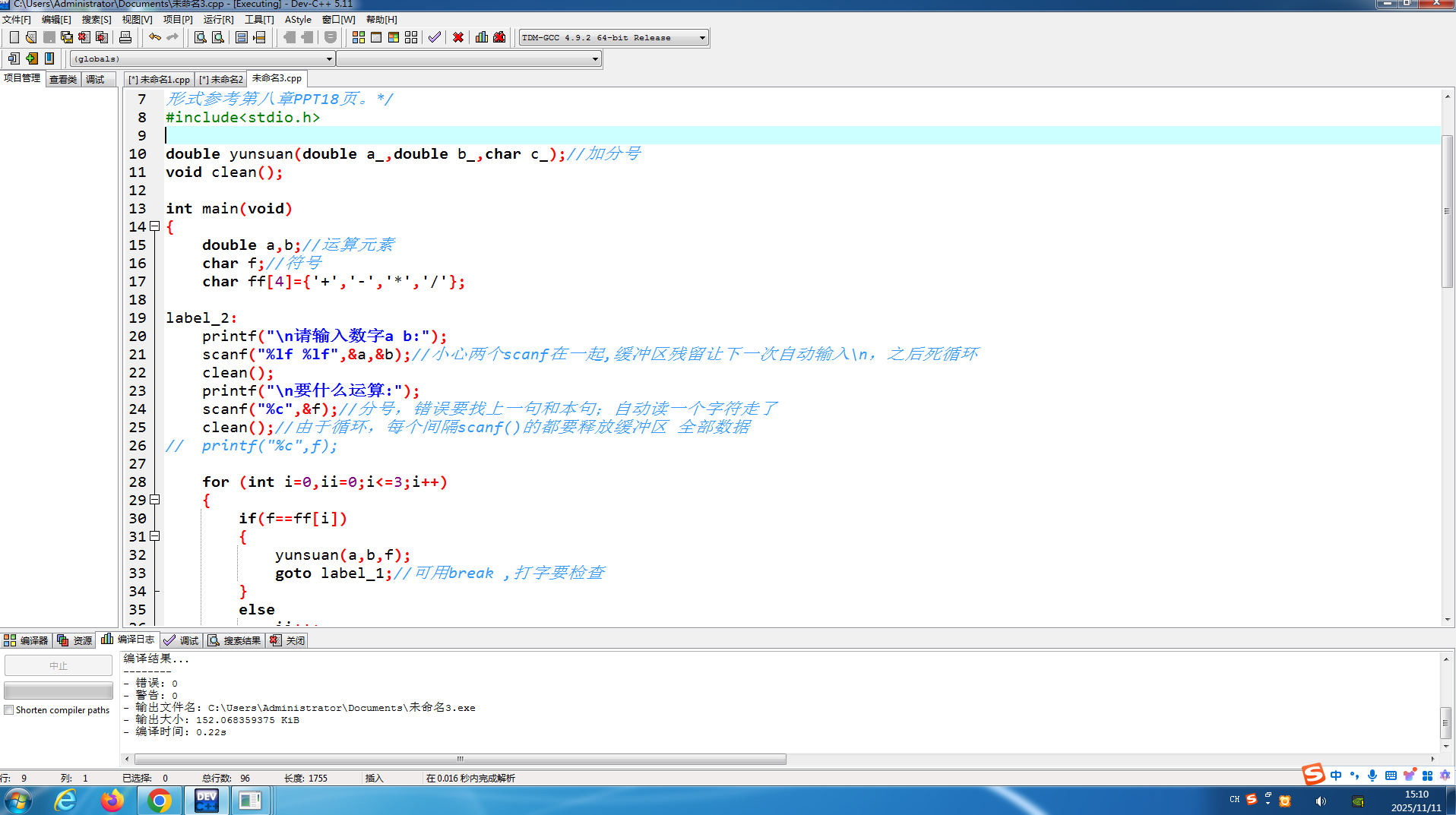Switch to the 未命名1.cpp editor tab
This screenshot has height=815, width=1456.
click(159, 79)
